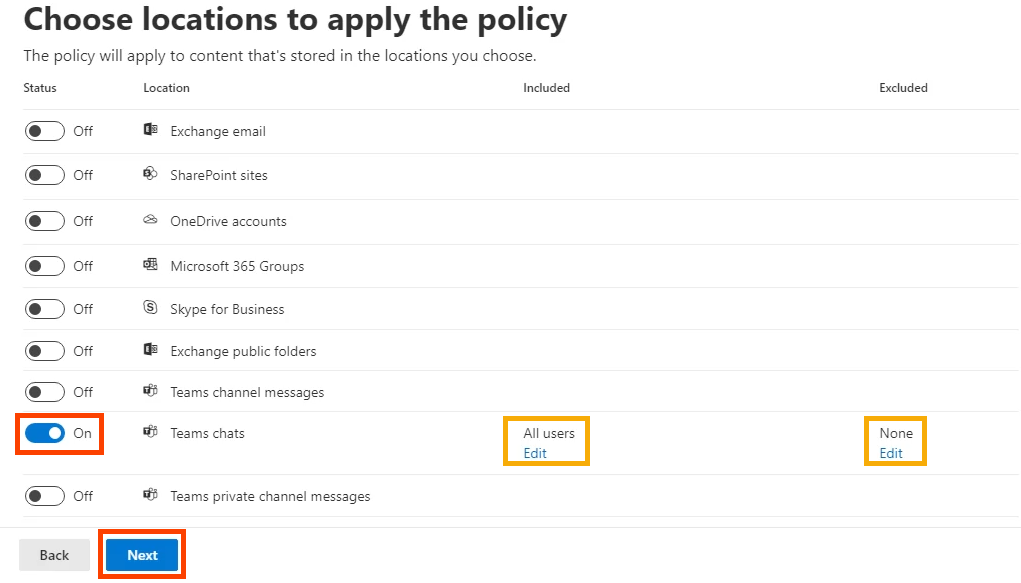Click the Microsoft 365 Groups icon
The width and height of the screenshot is (1021, 583).
(x=150, y=264)
